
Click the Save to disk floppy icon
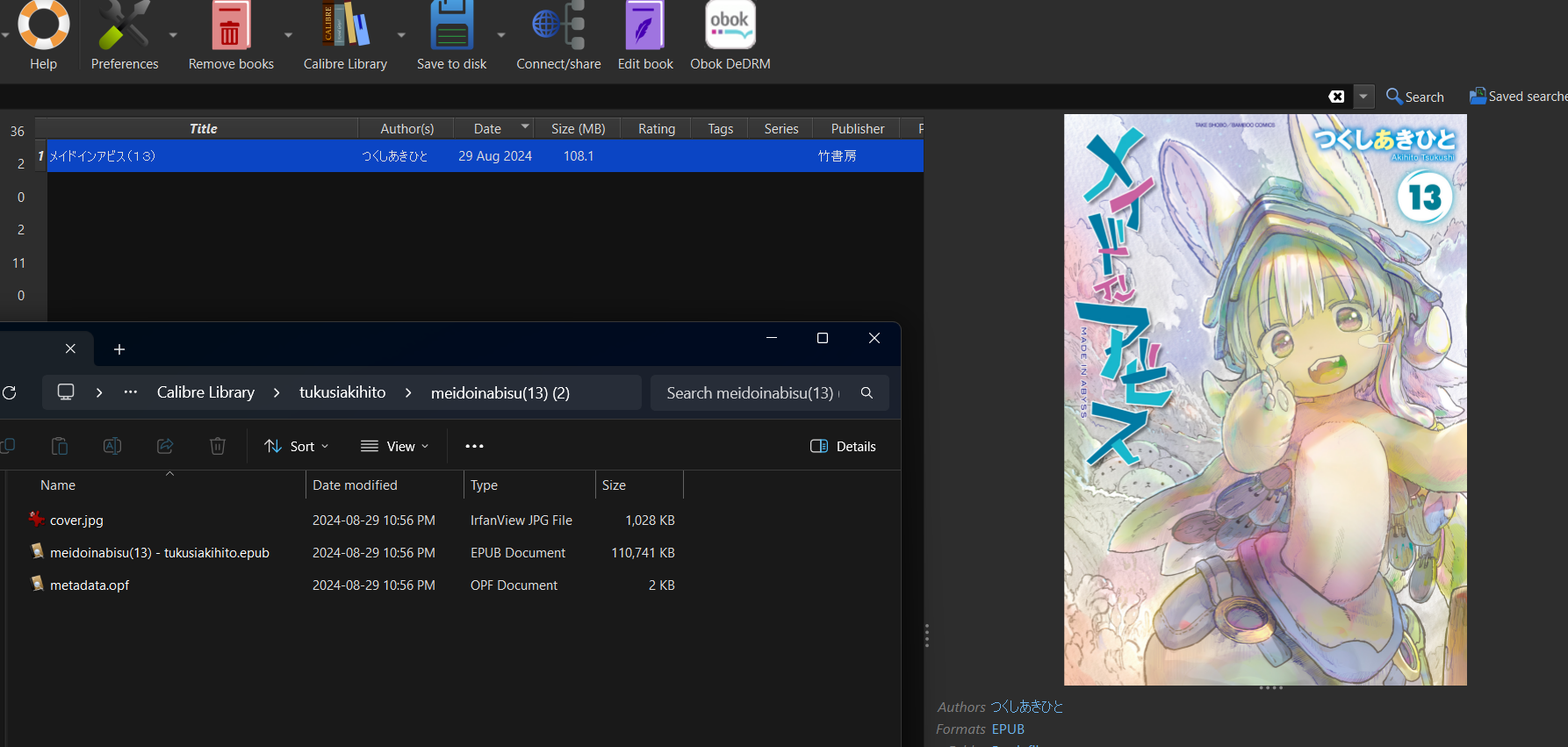[x=451, y=26]
